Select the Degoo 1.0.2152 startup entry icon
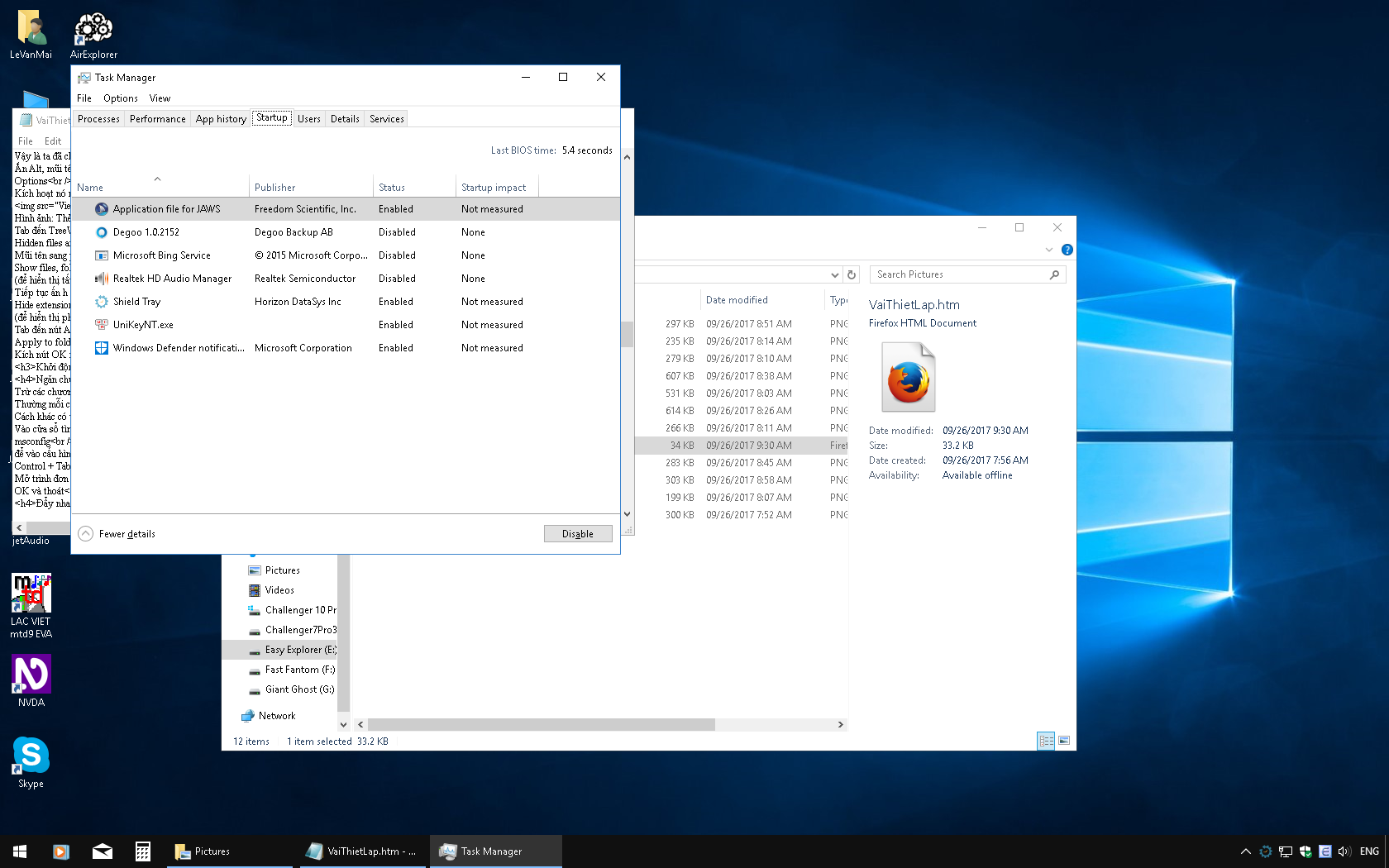This screenshot has width=1389, height=868. pos(102,232)
